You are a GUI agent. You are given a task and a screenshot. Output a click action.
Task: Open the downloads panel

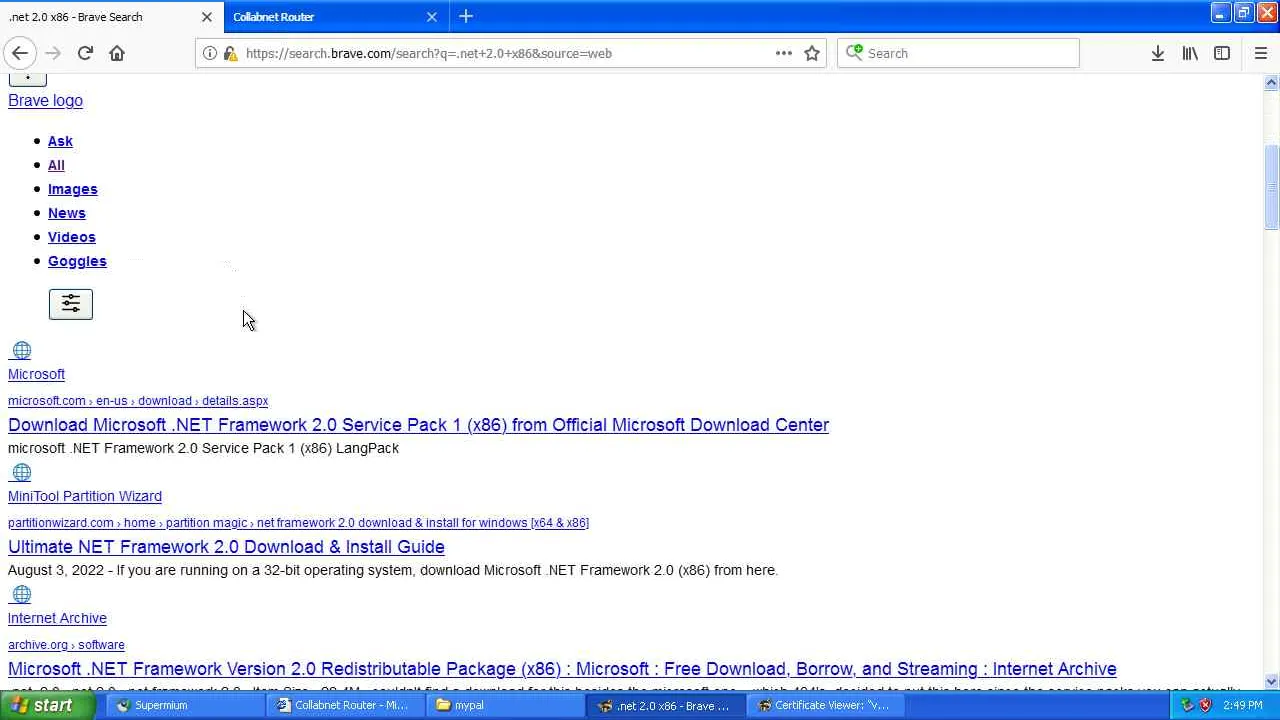pos(1158,53)
